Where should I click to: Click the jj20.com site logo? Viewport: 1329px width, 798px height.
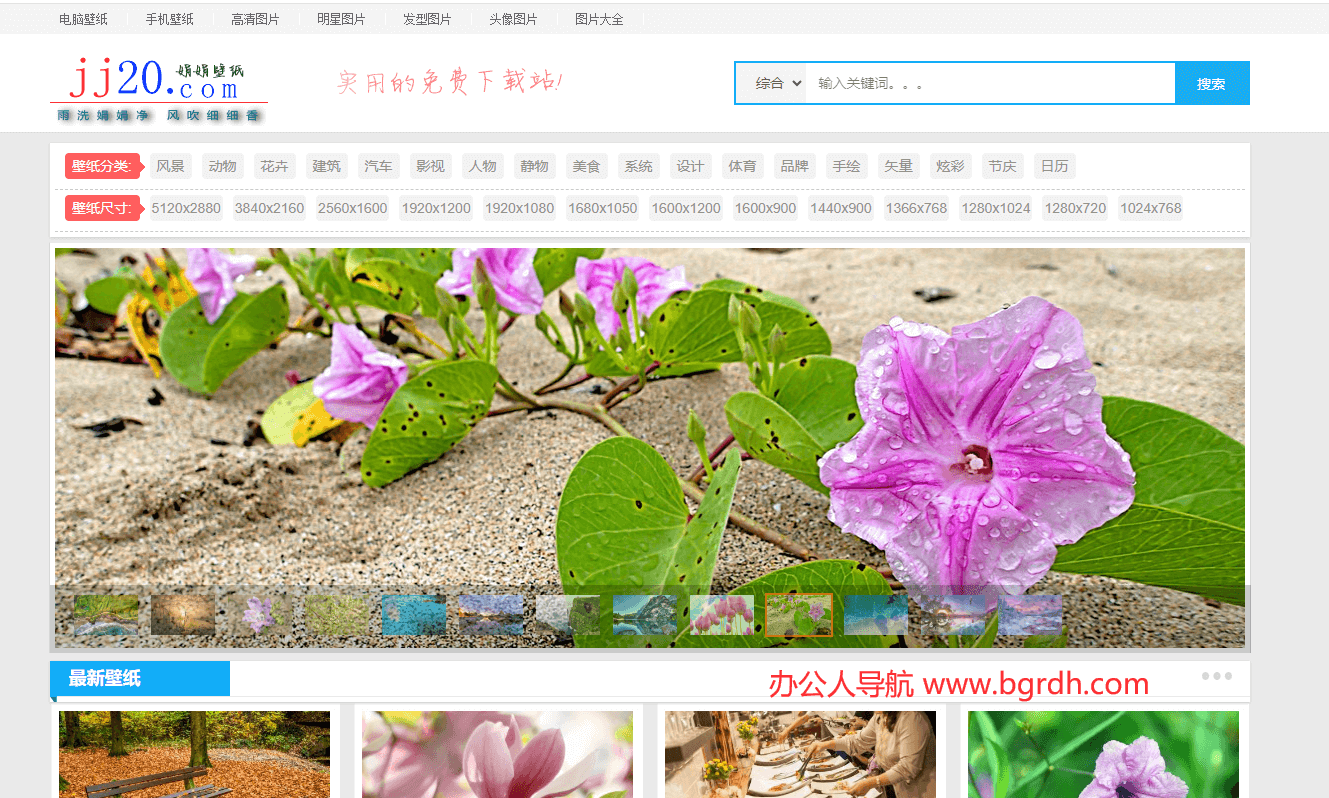[x=159, y=88]
